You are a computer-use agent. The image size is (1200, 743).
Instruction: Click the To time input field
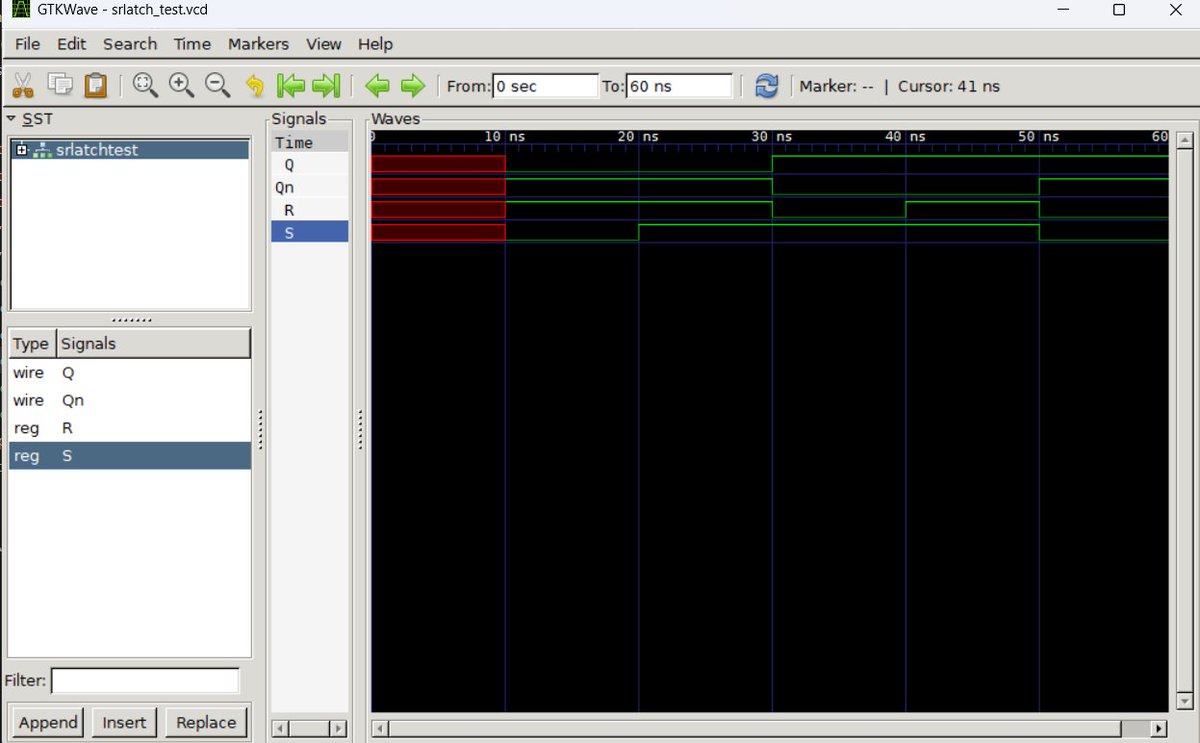[679, 86]
